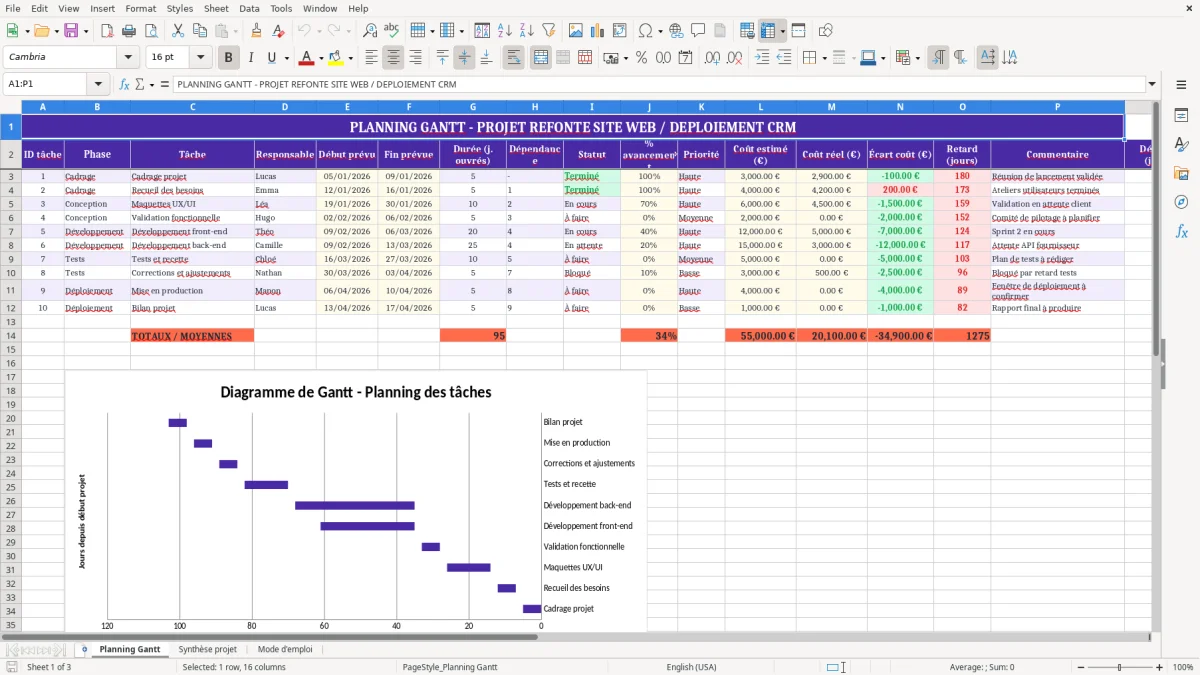Image resolution: width=1200 pixels, height=675 pixels.
Task: Open the Format menu
Action: coord(140,8)
